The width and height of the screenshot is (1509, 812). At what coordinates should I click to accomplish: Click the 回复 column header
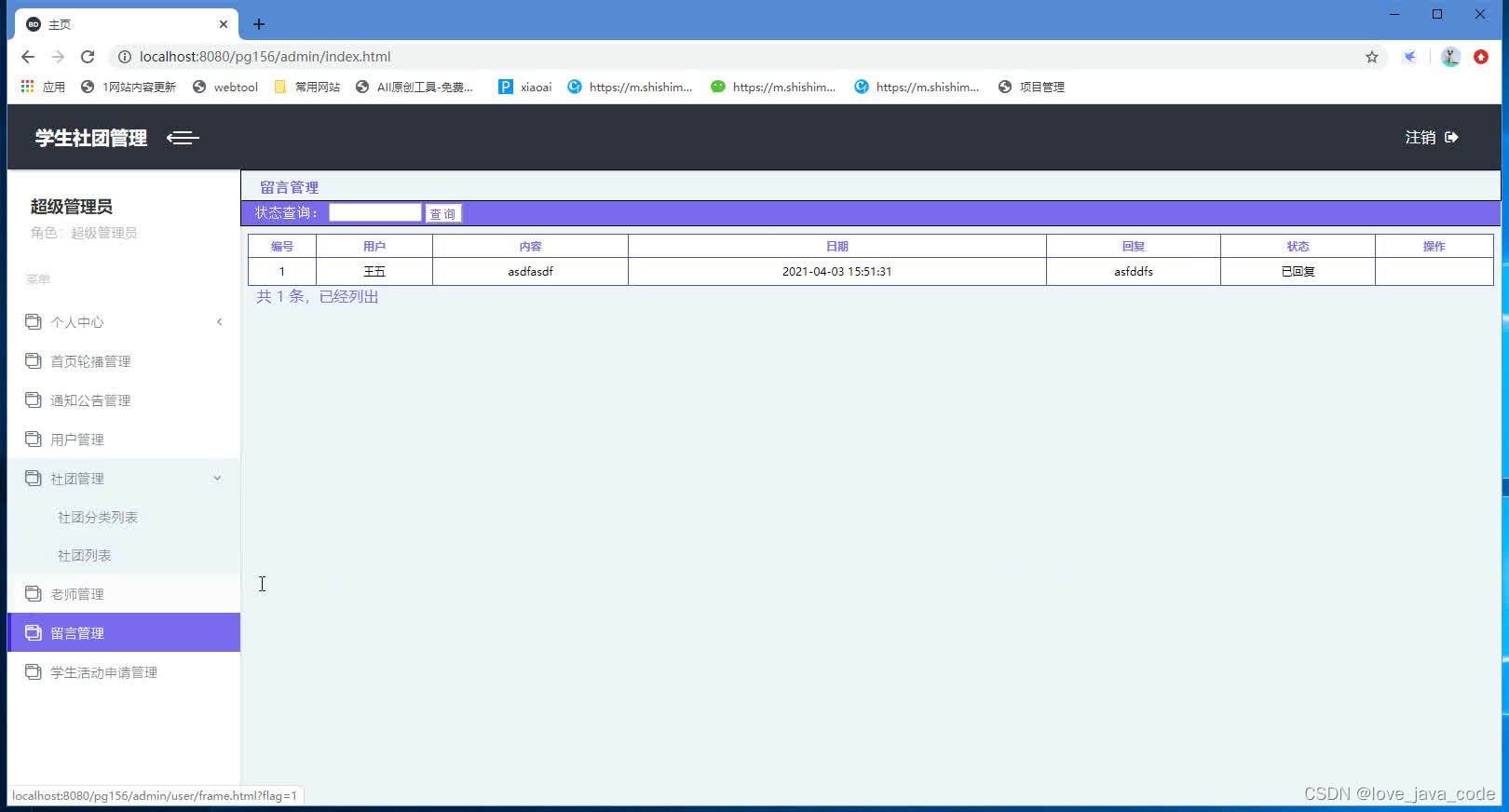pos(1134,246)
